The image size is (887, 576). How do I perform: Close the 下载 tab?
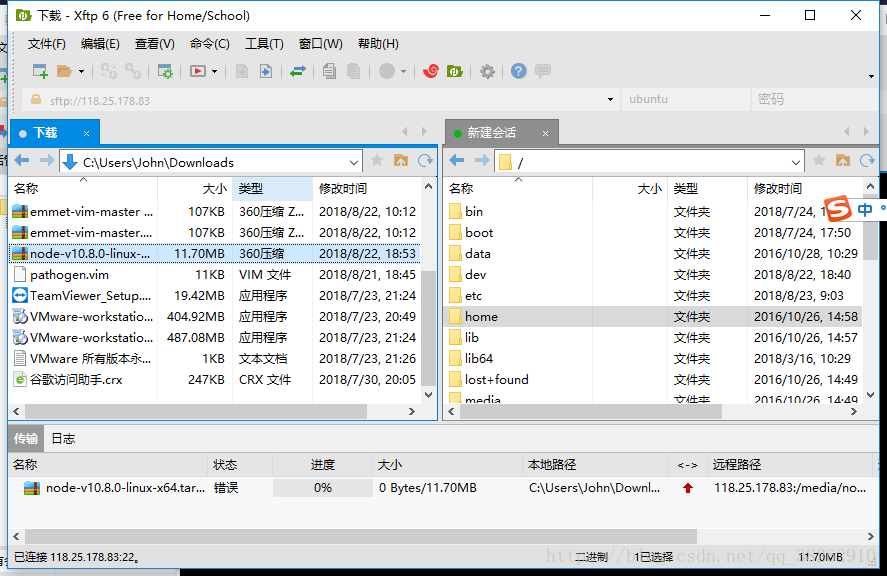click(x=87, y=134)
